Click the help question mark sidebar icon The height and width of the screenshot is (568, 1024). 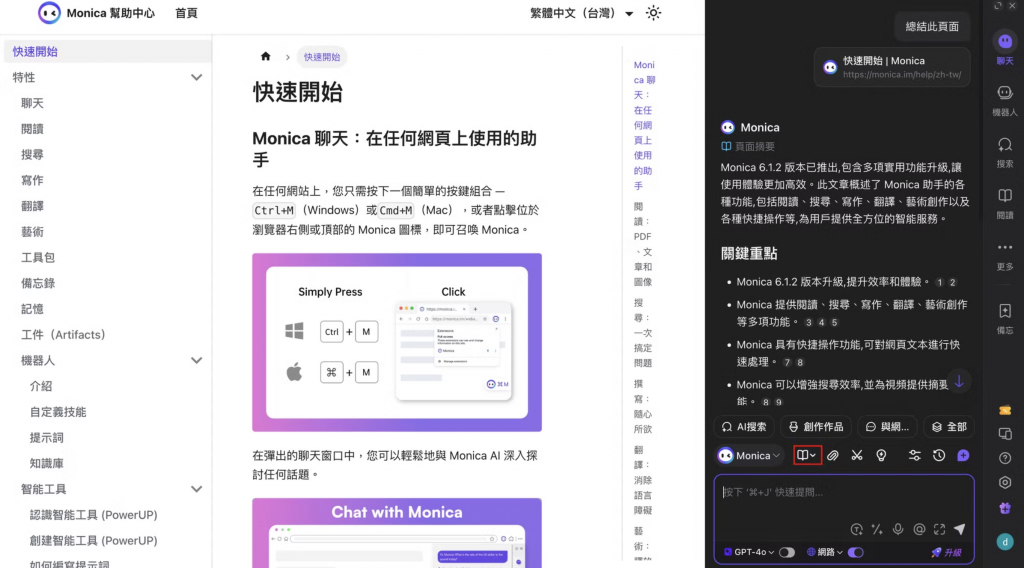click(x=1005, y=458)
